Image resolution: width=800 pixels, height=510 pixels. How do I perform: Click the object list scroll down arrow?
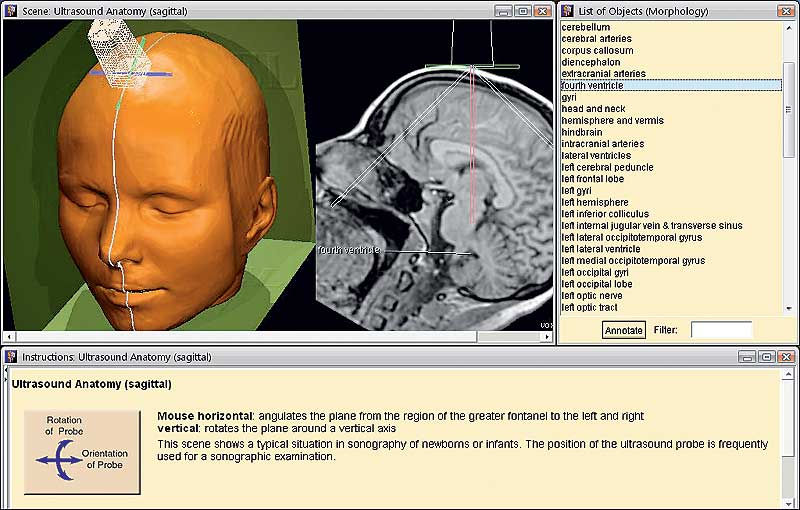pyautogui.click(x=789, y=308)
